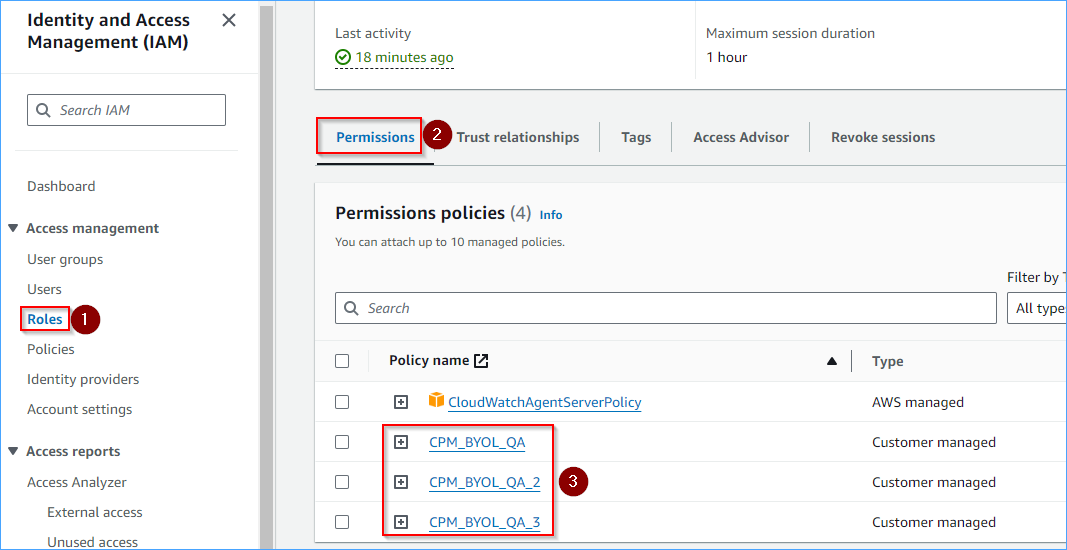Toggle the select-all policies checkbox
Screen dimensions: 1067x550
[x=342, y=361]
